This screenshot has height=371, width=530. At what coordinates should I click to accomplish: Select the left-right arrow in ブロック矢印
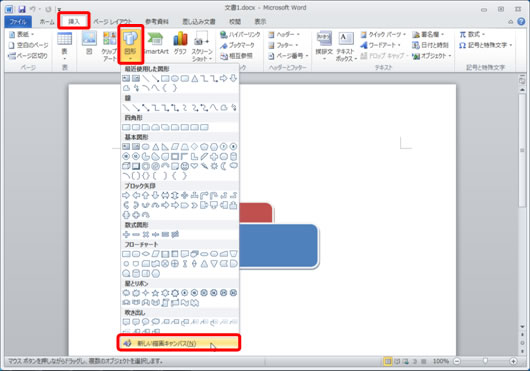pos(165,195)
